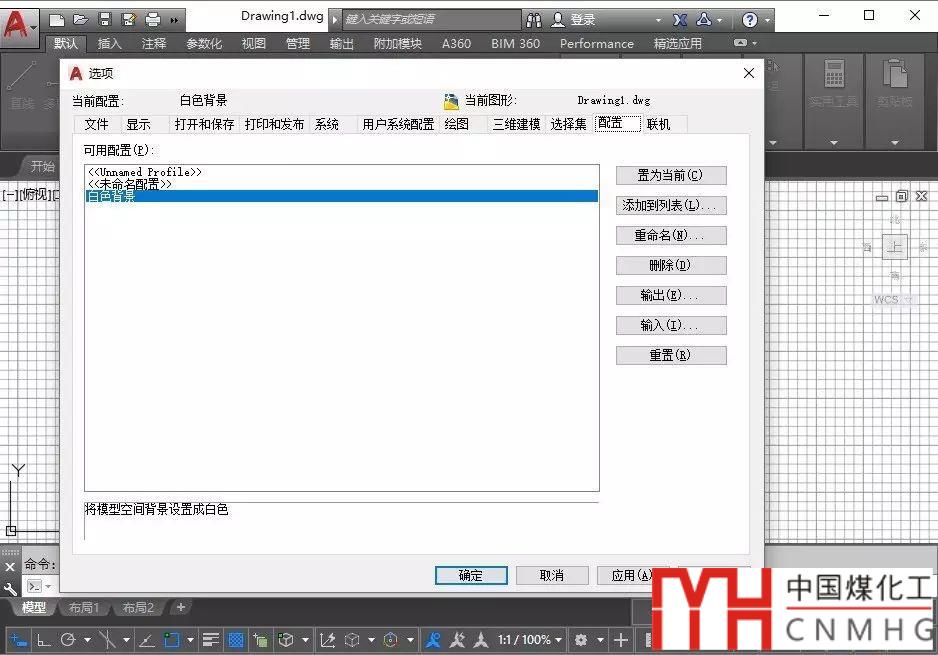Click the keyword search input field
938x655 pixels.
430,19
